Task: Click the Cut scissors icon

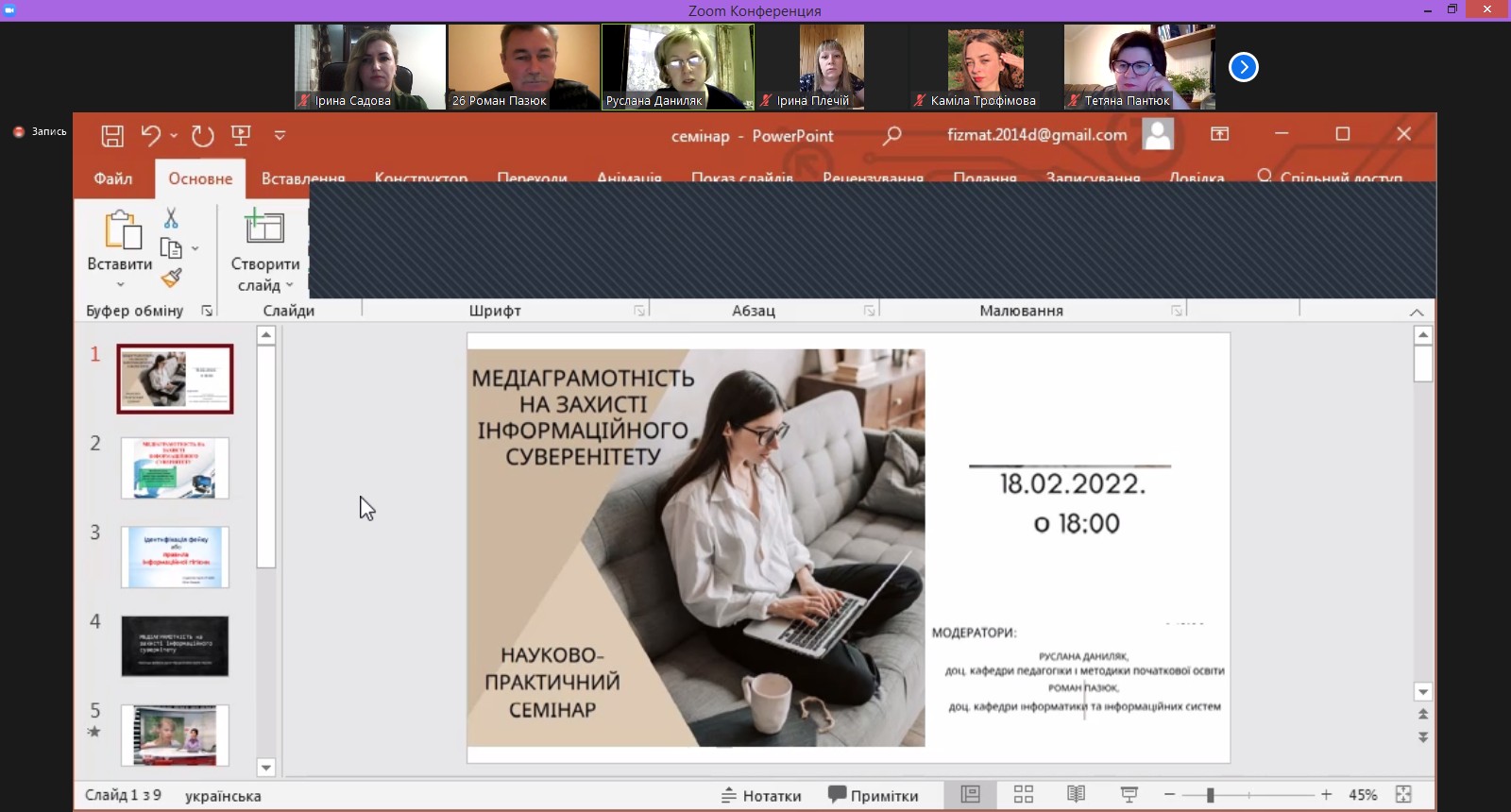Action: [x=171, y=218]
